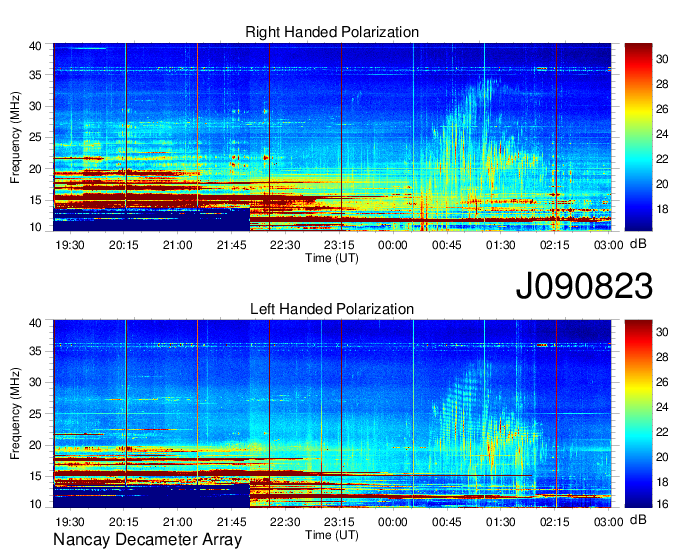
Task: Click the dB unit label of lower colorbar
Action: (638, 520)
